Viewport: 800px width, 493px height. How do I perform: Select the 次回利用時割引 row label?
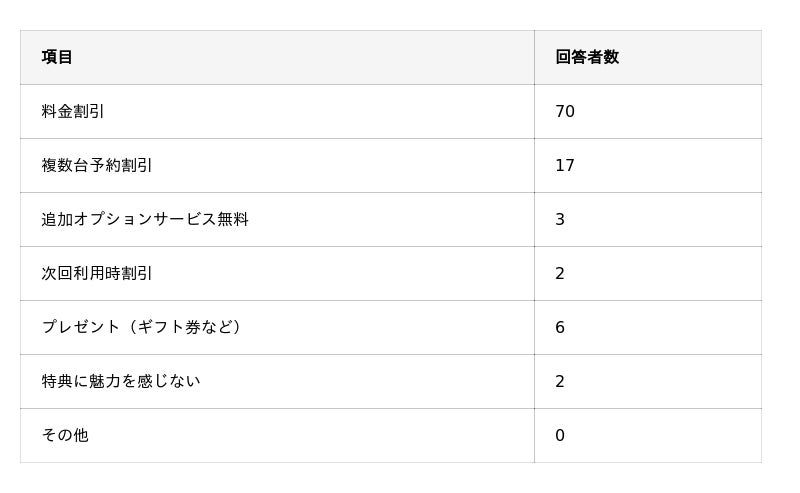coord(97,273)
